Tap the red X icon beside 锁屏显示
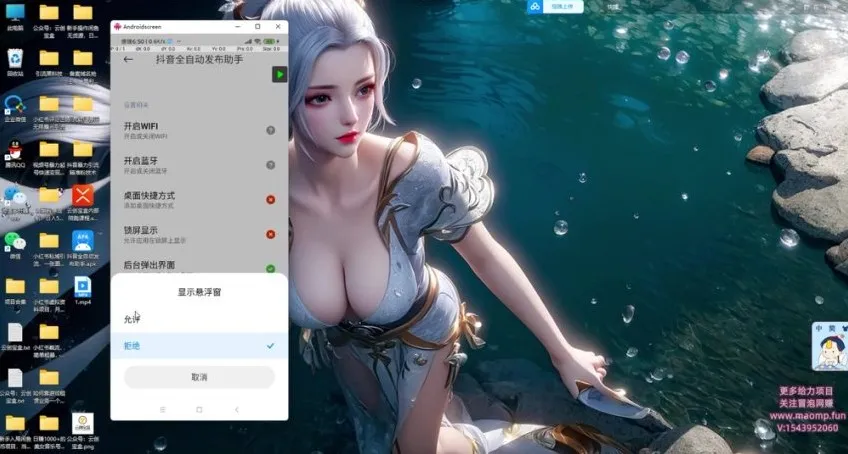 (x=270, y=234)
